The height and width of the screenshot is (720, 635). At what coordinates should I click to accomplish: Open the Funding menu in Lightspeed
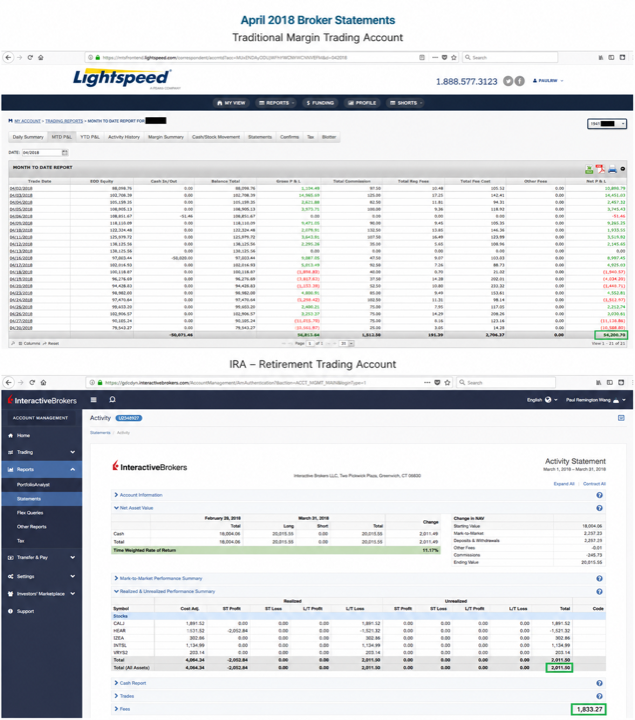pyautogui.click(x=320, y=103)
